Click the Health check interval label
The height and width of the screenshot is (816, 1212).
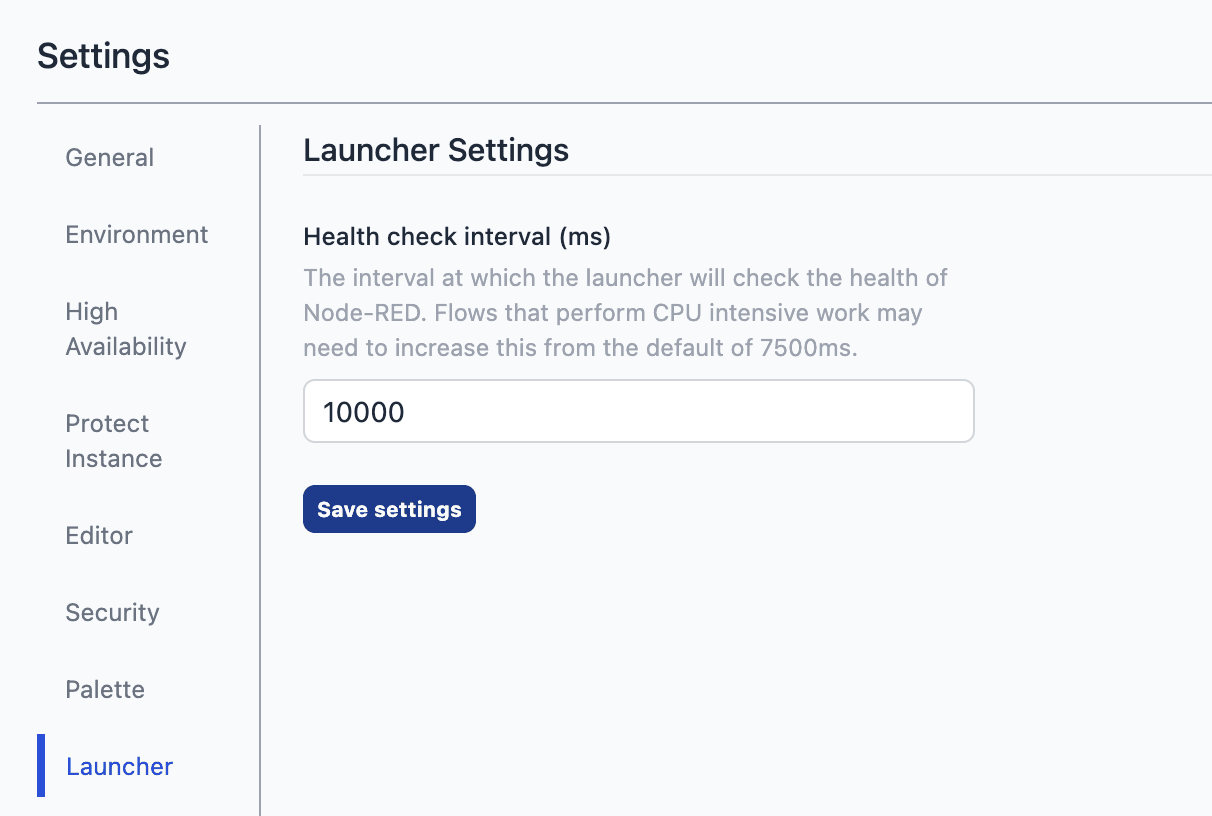tap(457, 236)
